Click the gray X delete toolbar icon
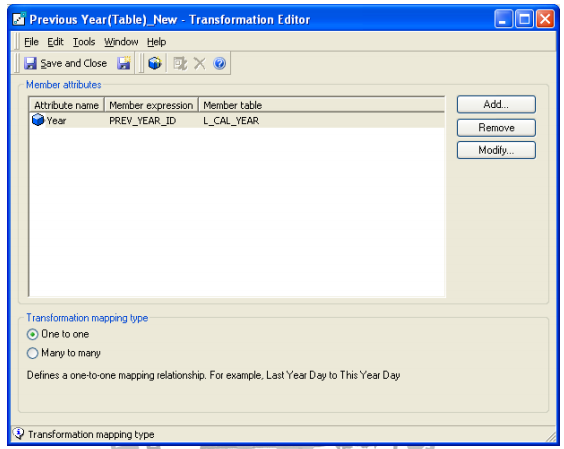 [x=199, y=64]
